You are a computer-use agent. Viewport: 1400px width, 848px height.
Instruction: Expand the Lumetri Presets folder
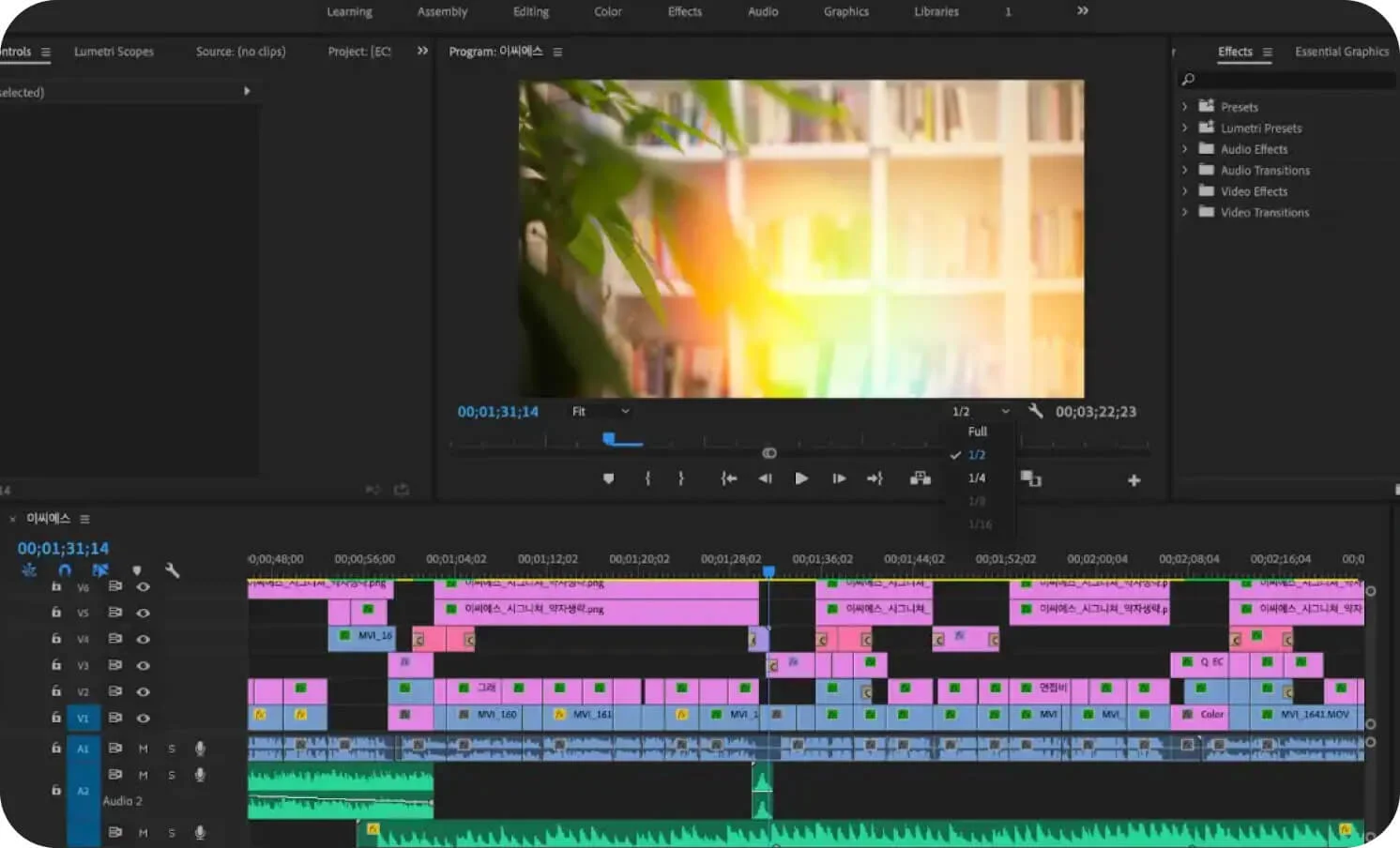point(1185,128)
